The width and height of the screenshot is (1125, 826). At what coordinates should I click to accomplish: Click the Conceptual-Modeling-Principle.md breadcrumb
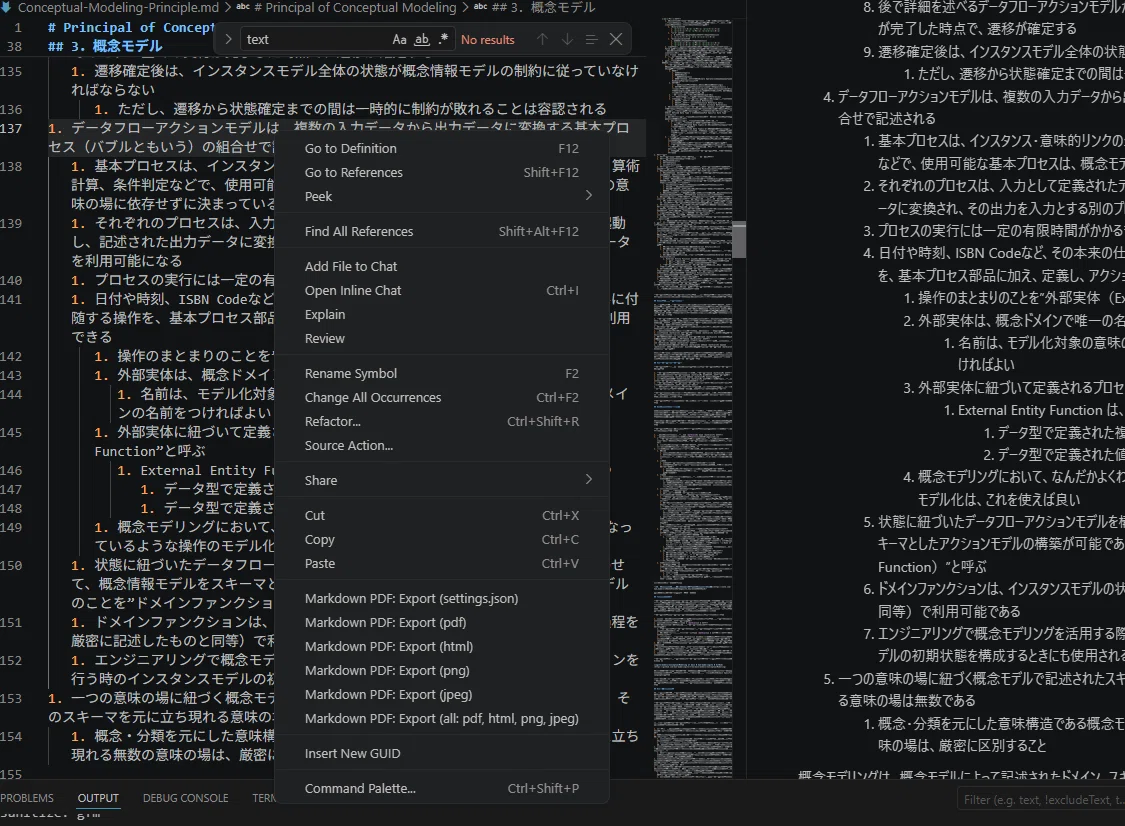point(118,7)
